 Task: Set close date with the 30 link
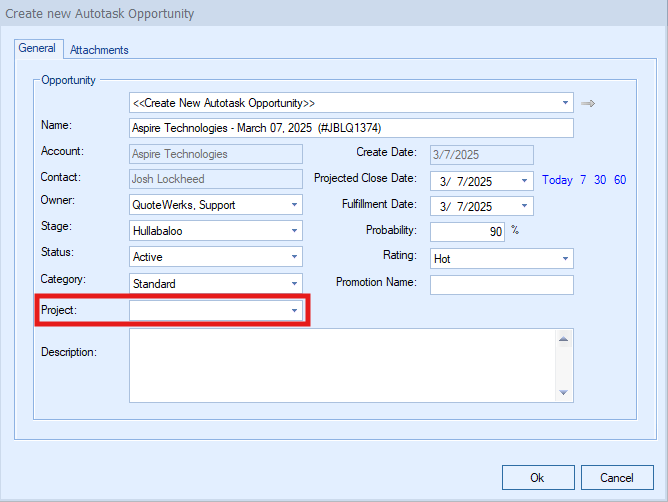600,181
